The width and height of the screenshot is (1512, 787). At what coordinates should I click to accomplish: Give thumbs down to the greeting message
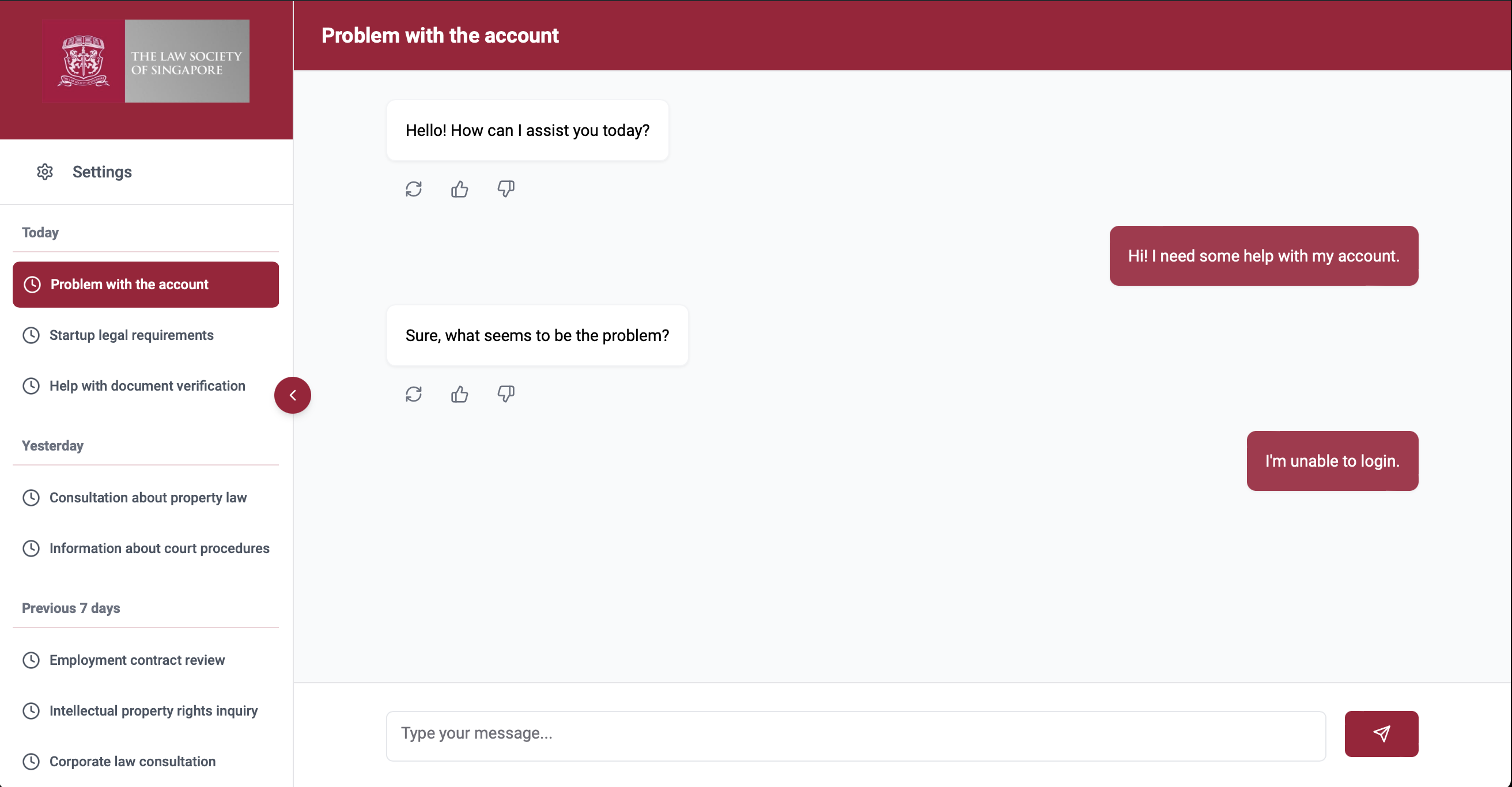(x=506, y=188)
